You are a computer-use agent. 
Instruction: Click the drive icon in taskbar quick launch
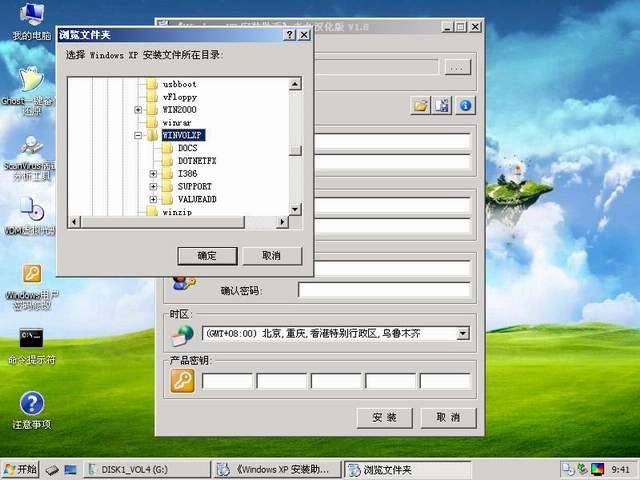[x=52, y=470]
